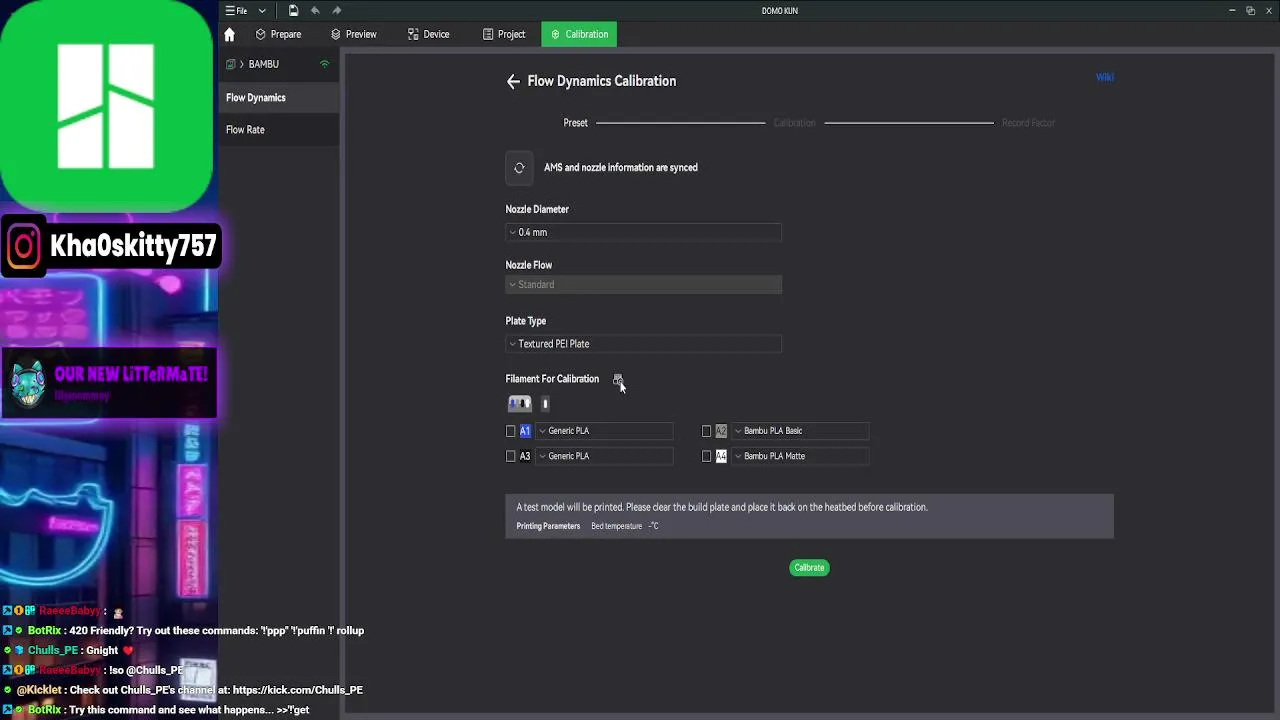
Task: Click the blue A1 slot color swatch
Action: 525,431
